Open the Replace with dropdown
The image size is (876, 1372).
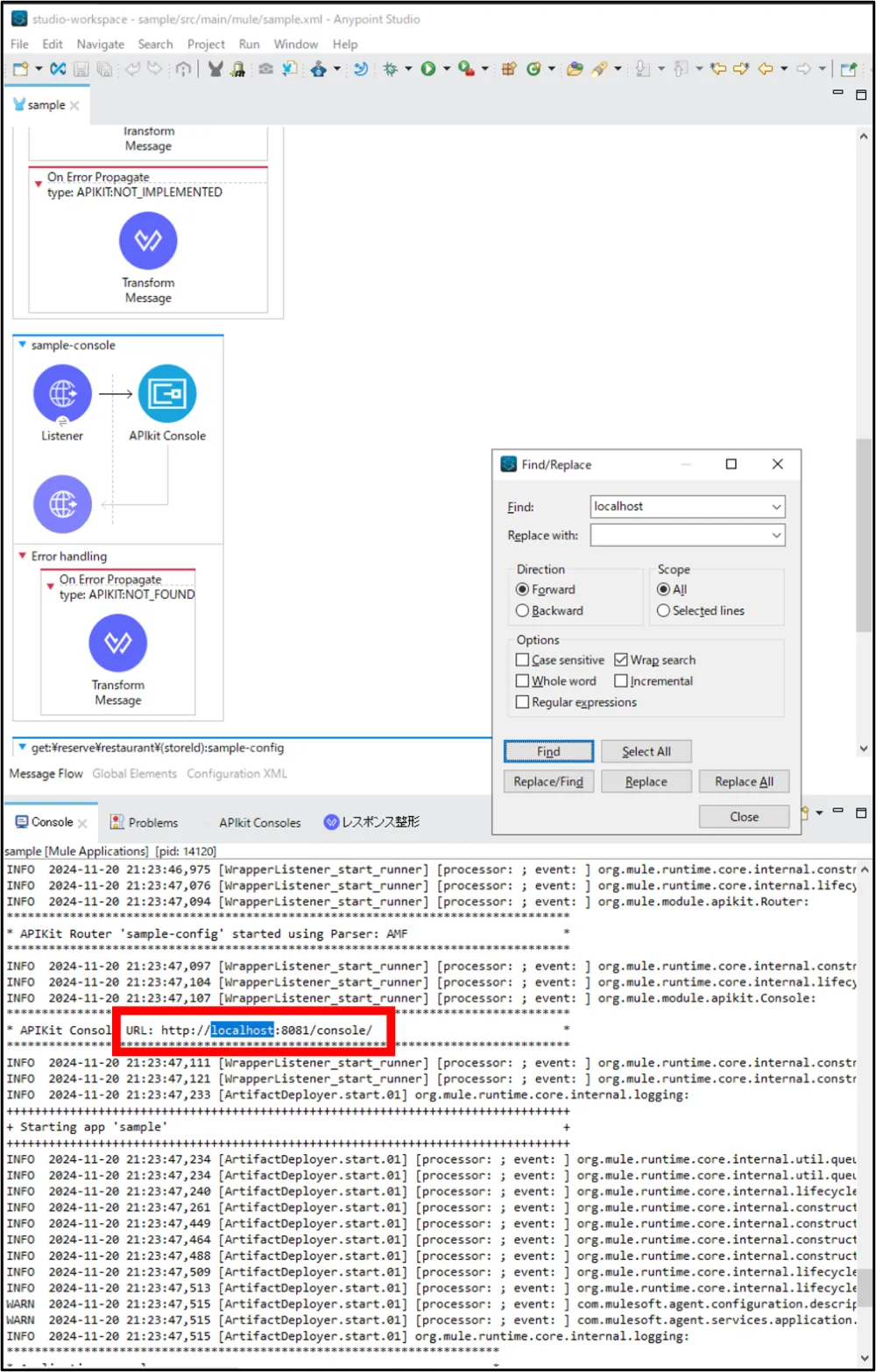pyautogui.click(x=776, y=535)
